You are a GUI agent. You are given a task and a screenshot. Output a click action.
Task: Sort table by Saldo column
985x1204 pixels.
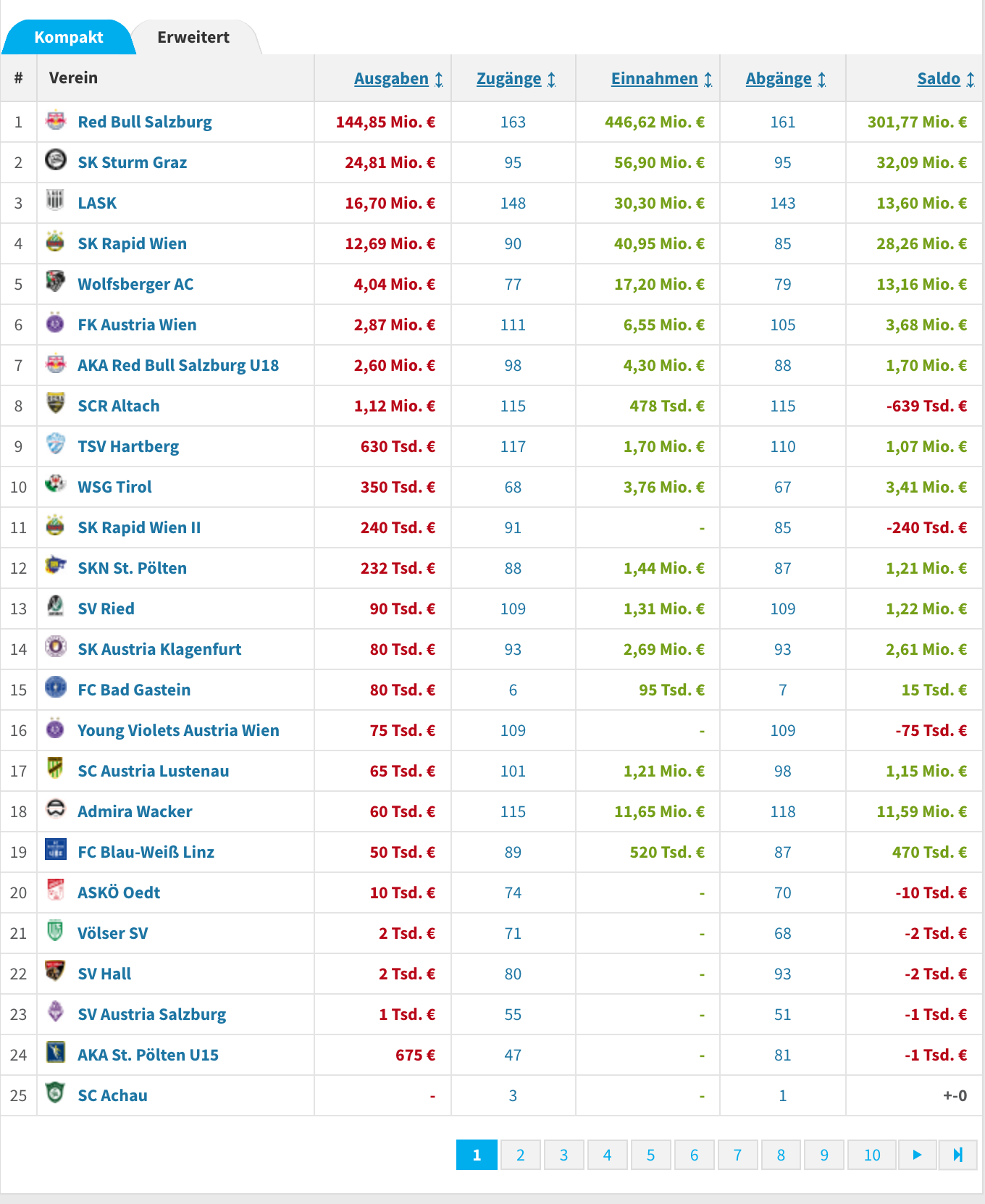pos(946,79)
